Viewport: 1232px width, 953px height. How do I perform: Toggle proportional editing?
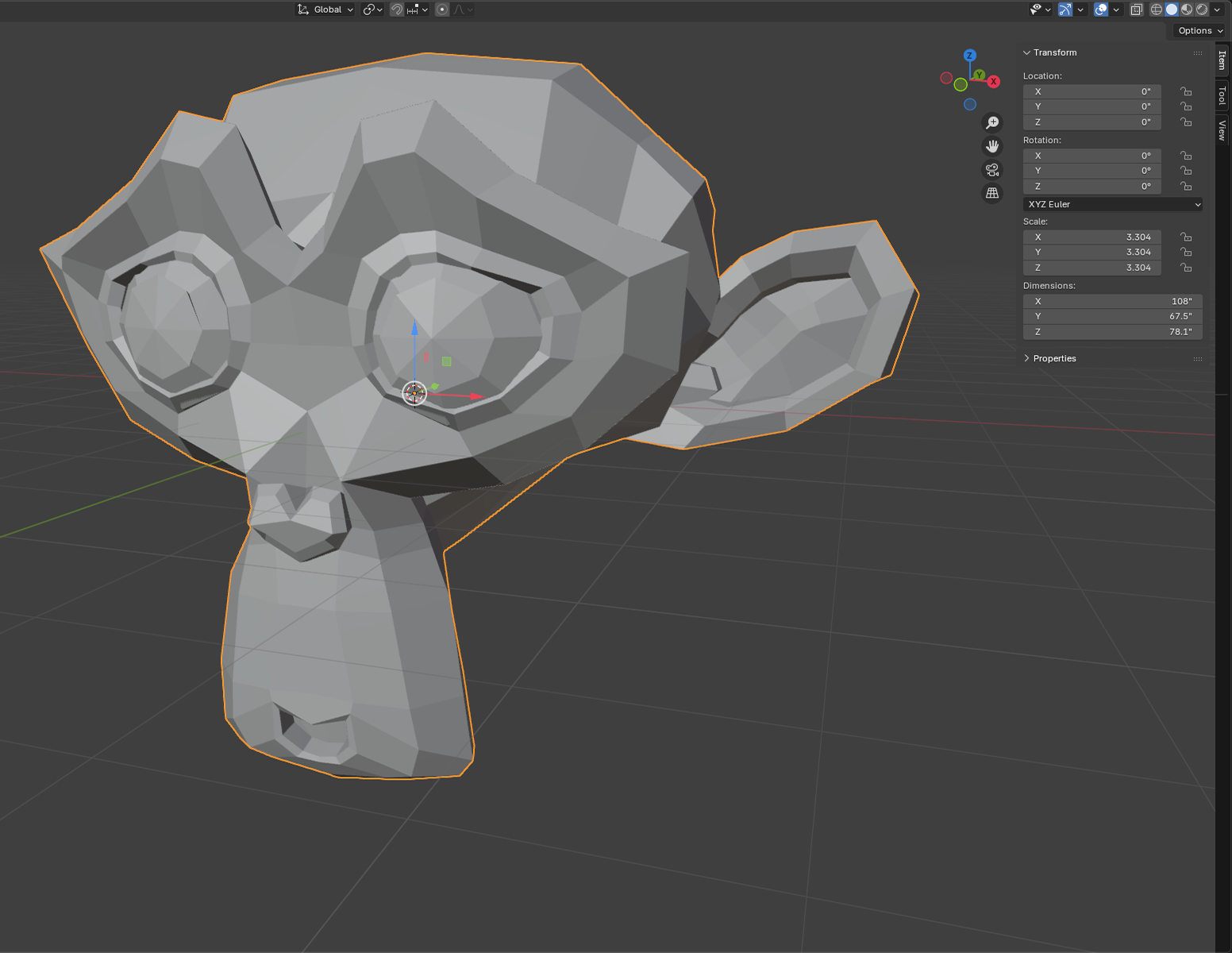(443, 10)
